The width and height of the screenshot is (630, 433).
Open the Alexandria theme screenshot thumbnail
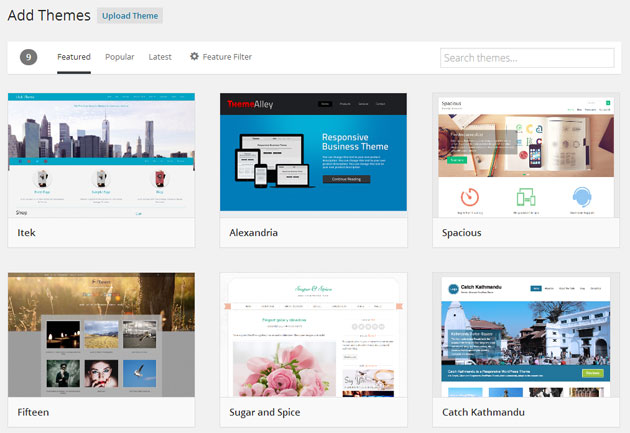[313, 155]
